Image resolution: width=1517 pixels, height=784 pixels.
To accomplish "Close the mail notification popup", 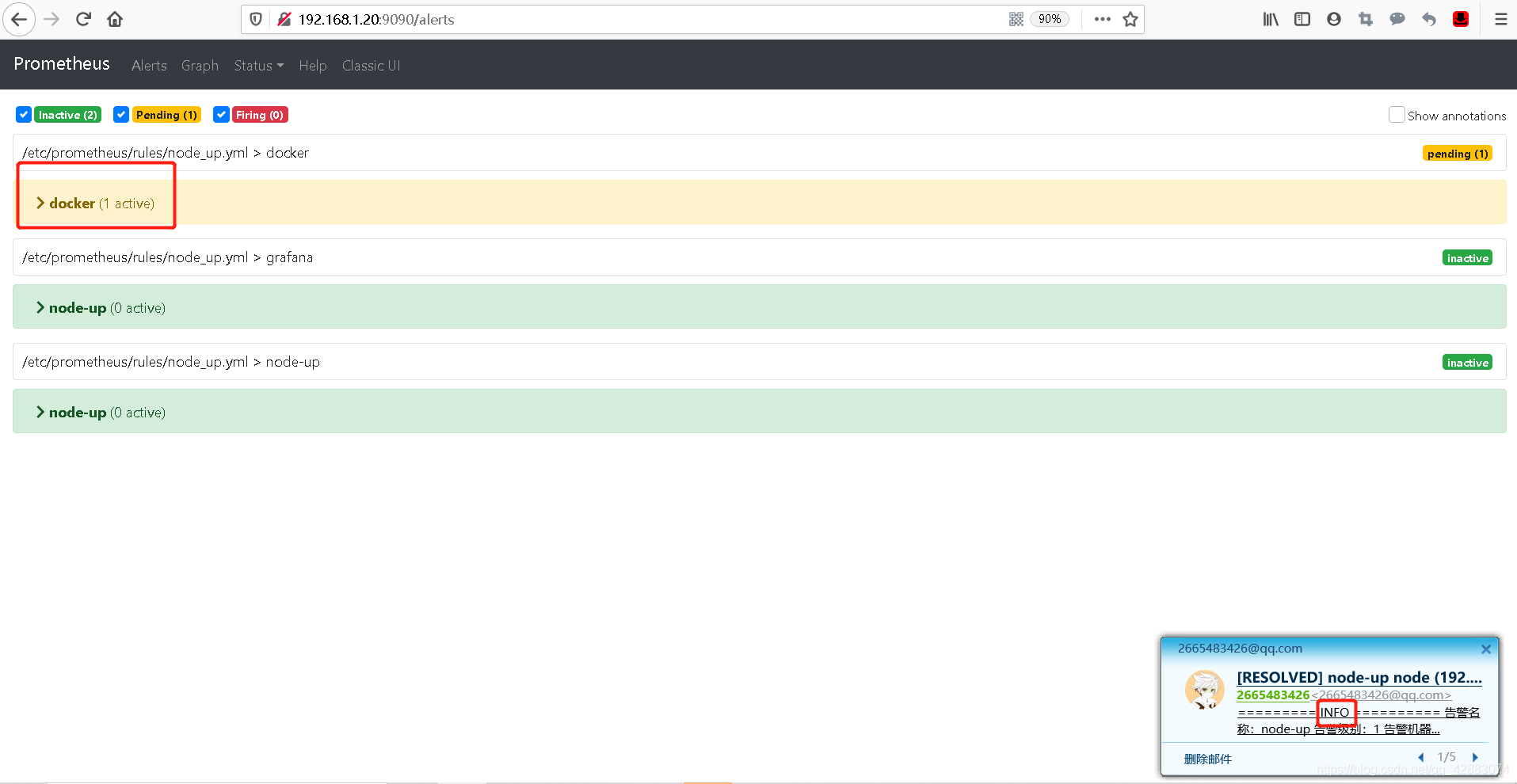I will click(1486, 649).
